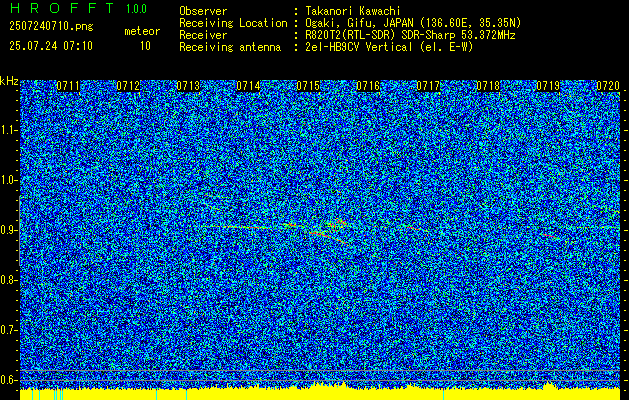Screen dimensions: 629x400
Task: Click the 'Receiving antenna' label
Action: click(230, 47)
